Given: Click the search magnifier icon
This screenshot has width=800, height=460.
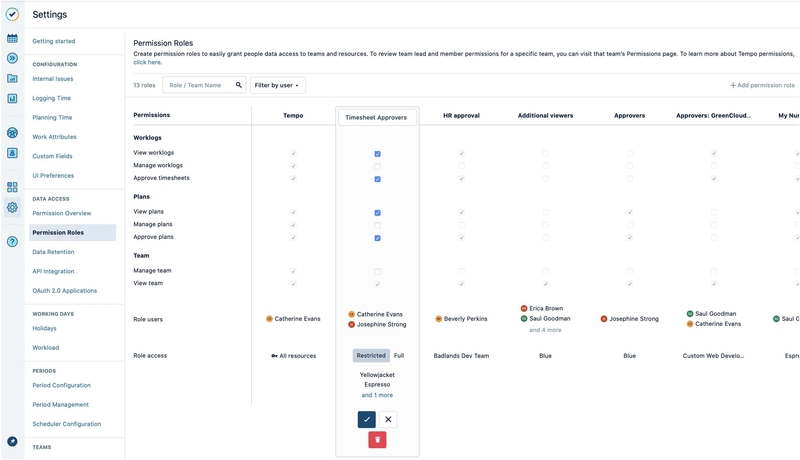Looking at the screenshot, I should 239,86.
